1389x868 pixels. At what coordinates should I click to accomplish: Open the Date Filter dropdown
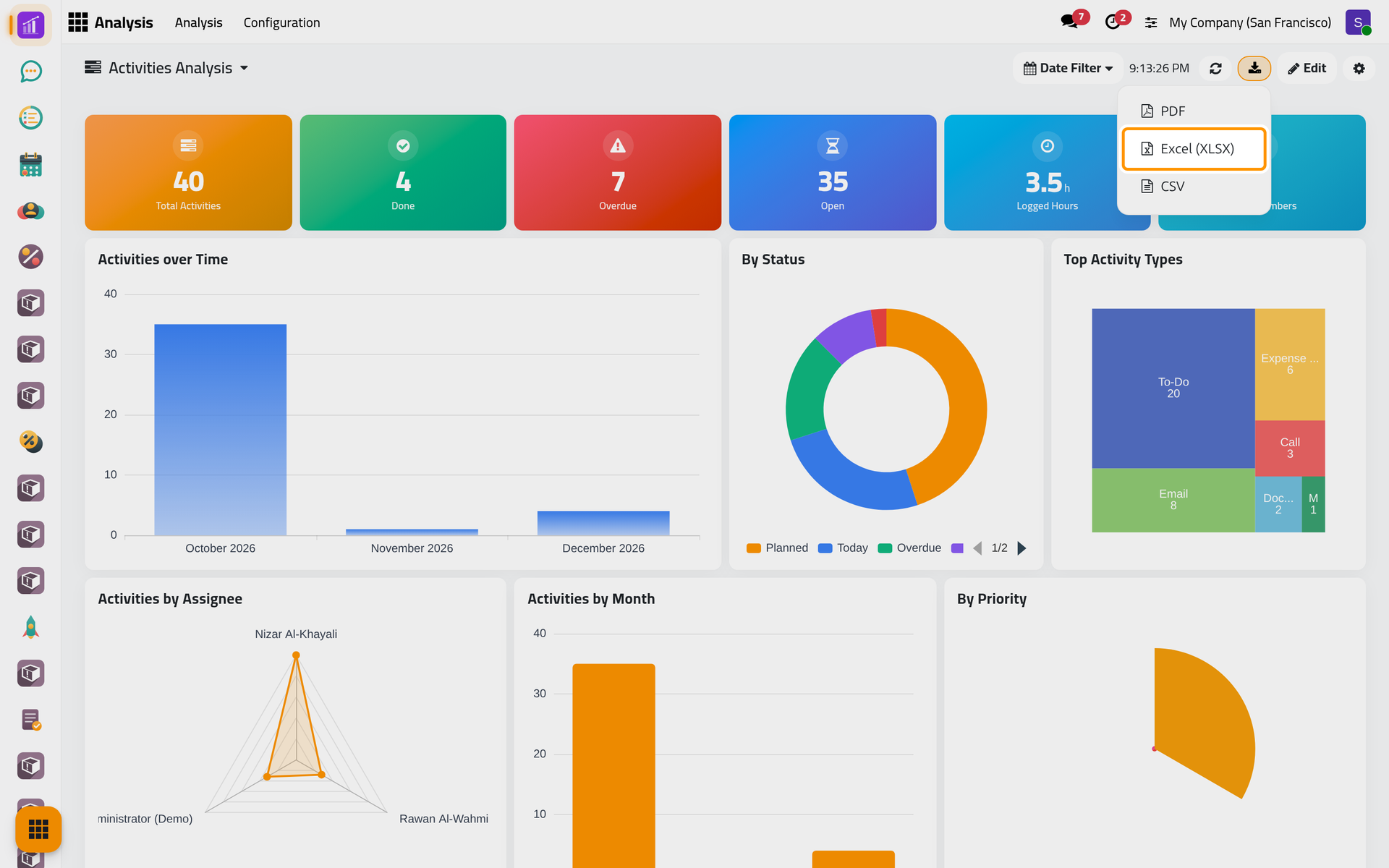[x=1068, y=68]
